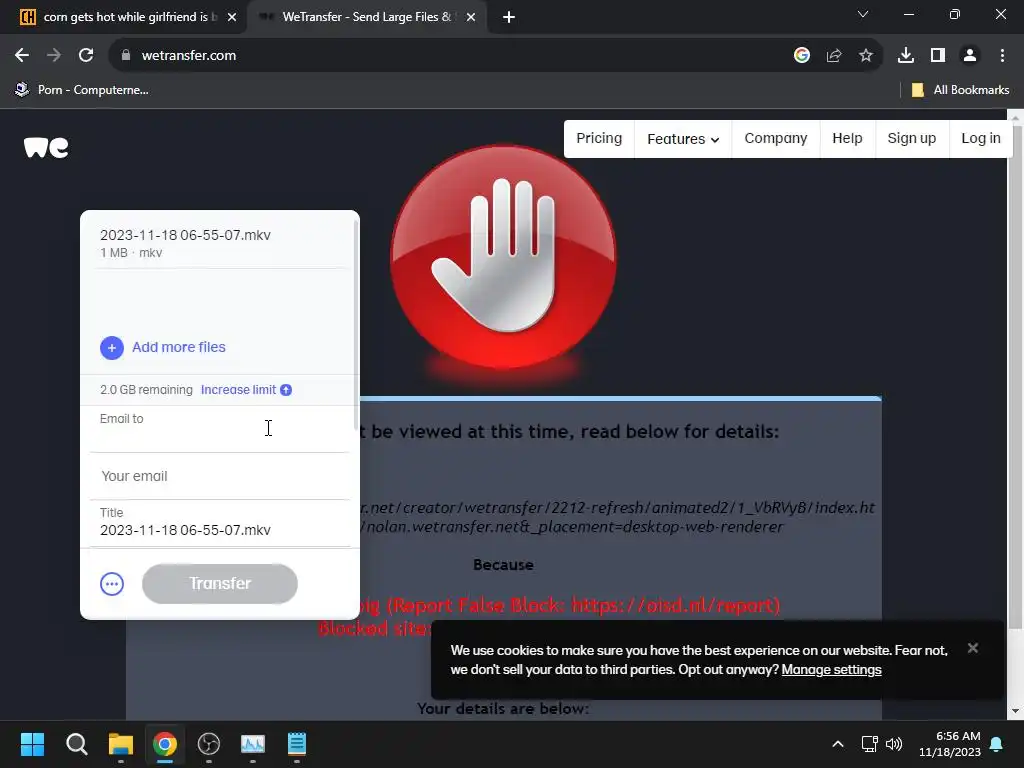Open the browser downloads icon
This screenshot has width=1024, height=768.
pos(905,56)
